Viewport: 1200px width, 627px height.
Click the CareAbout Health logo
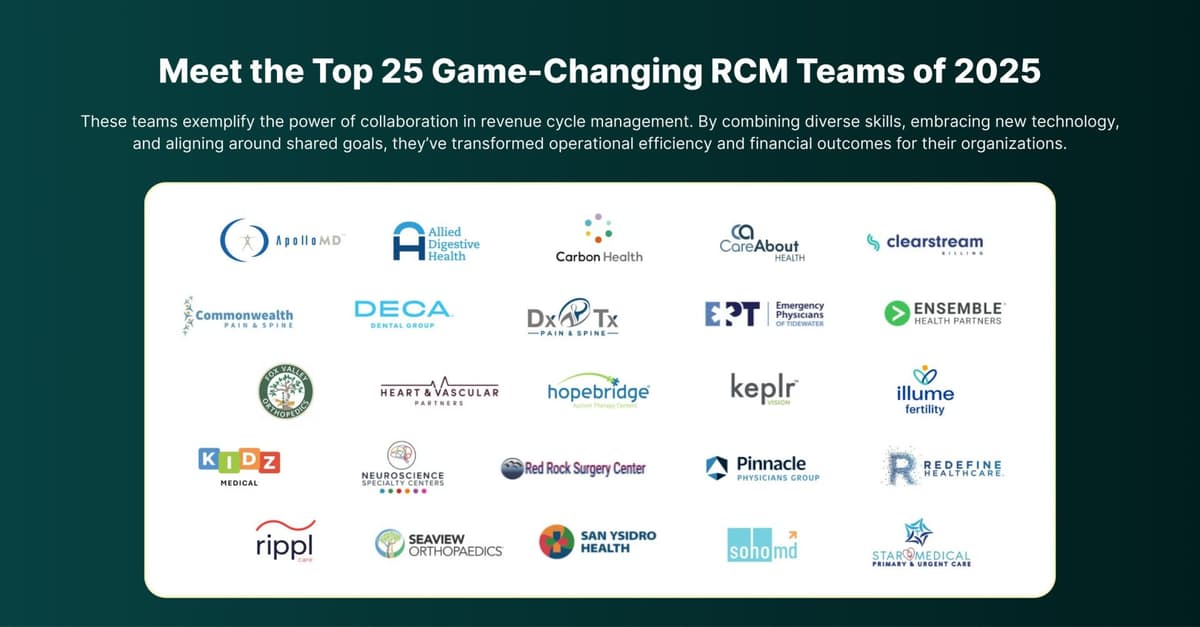pos(759,242)
